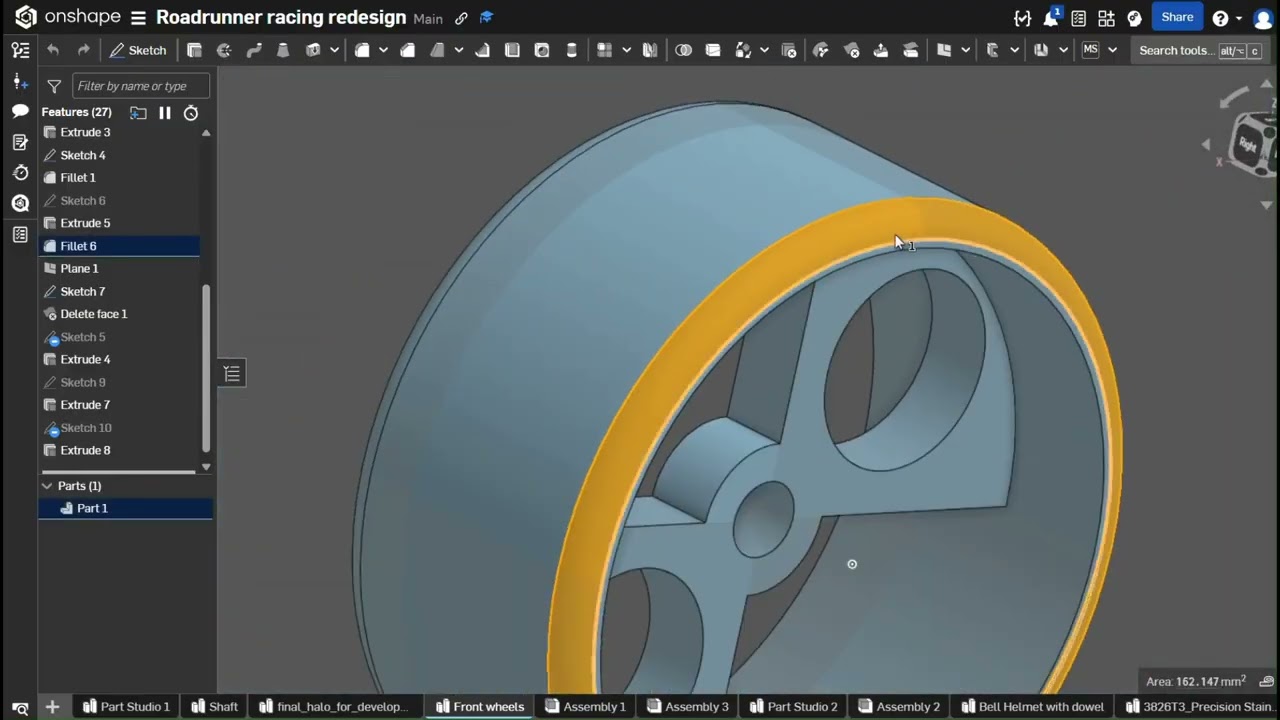Switch to the Assembly 1 tab
The width and height of the screenshot is (1280, 720).
[x=585, y=706]
